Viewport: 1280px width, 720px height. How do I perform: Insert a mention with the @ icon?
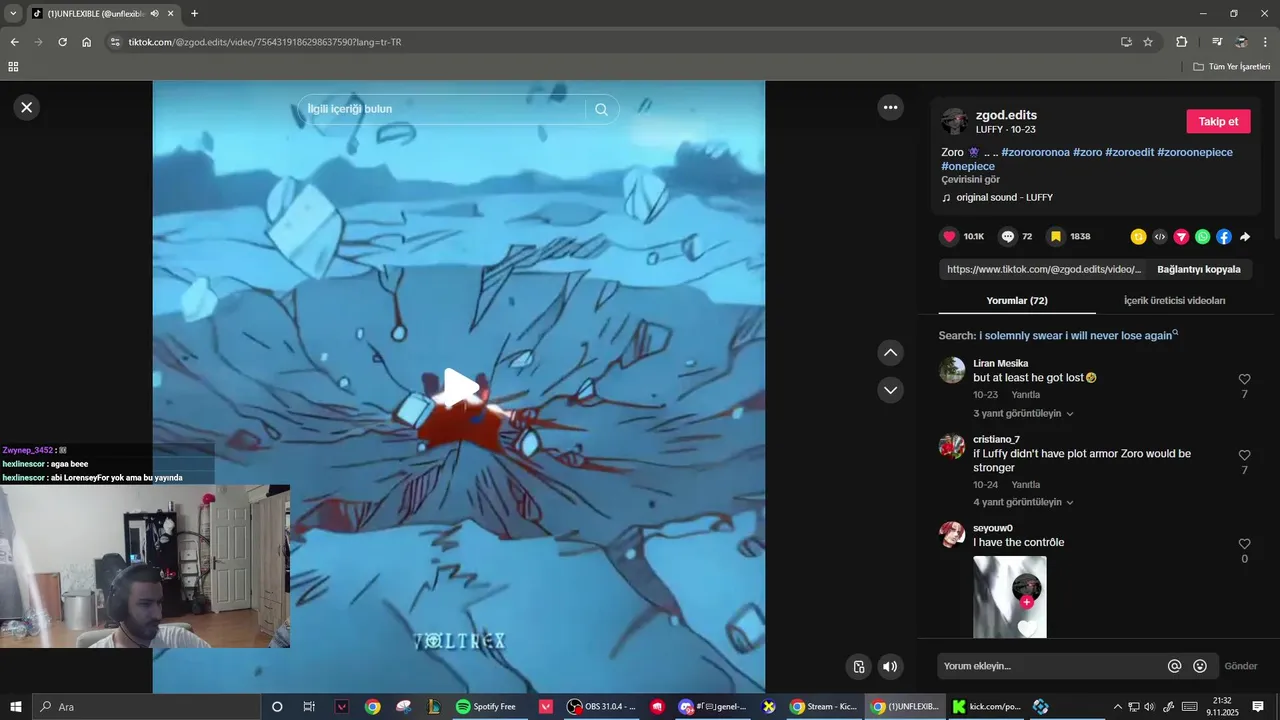coord(1175,666)
